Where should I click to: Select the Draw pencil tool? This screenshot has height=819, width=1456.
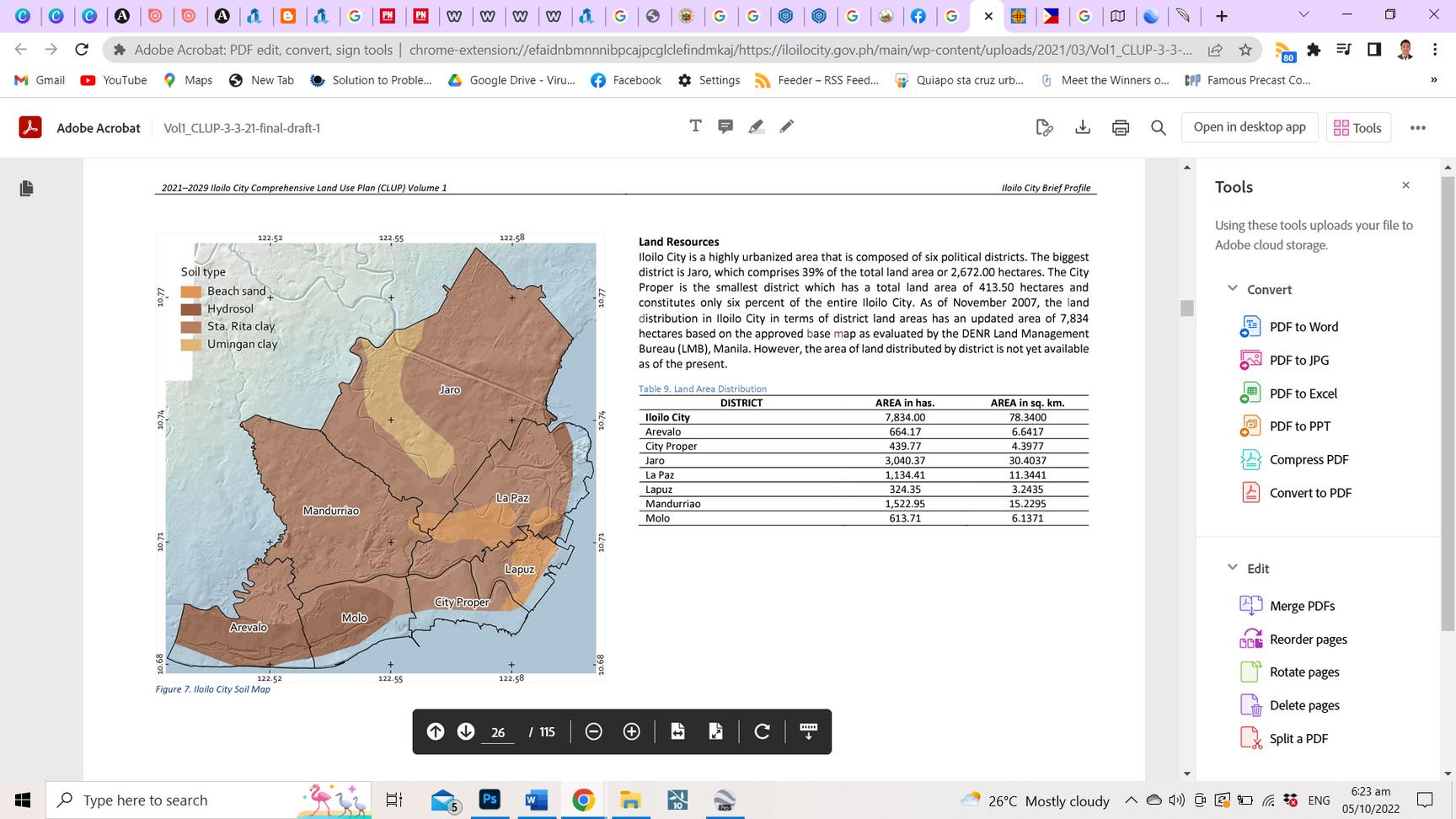coord(787,126)
